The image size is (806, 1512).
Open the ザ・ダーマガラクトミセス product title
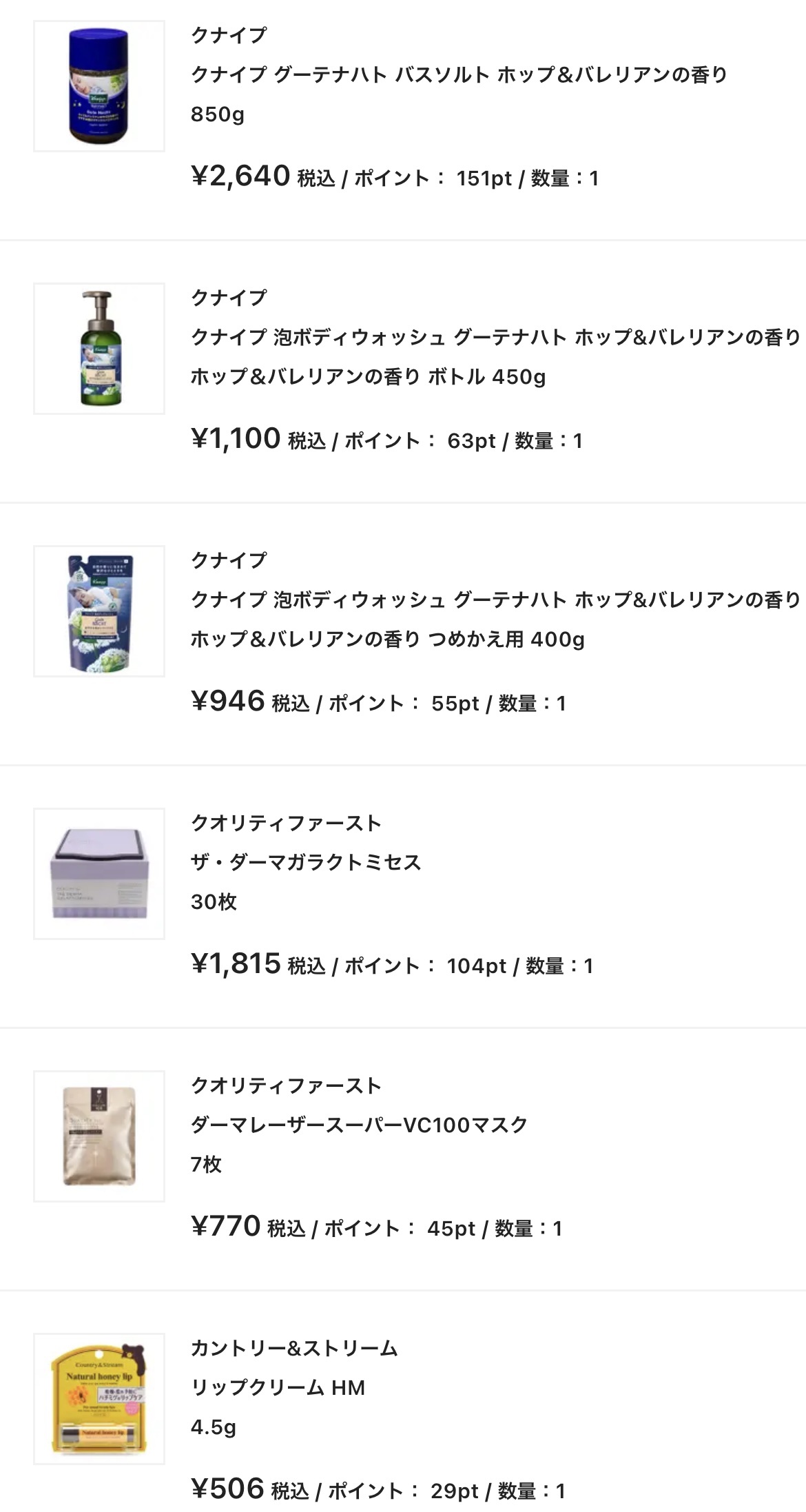click(x=306, y=862)
